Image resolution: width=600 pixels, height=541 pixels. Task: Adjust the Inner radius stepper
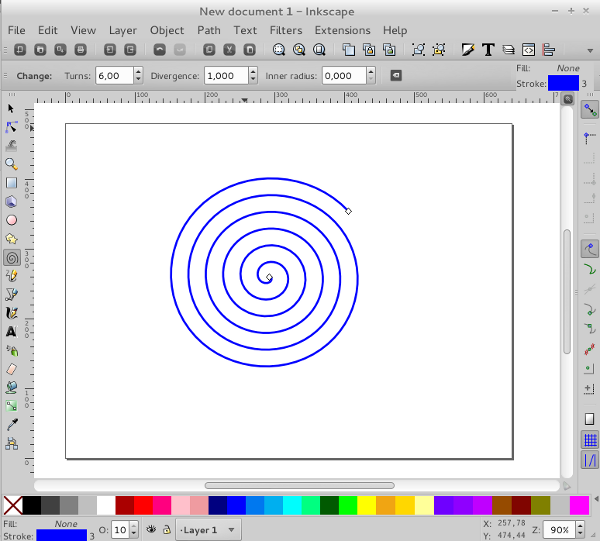coord(371,75)
